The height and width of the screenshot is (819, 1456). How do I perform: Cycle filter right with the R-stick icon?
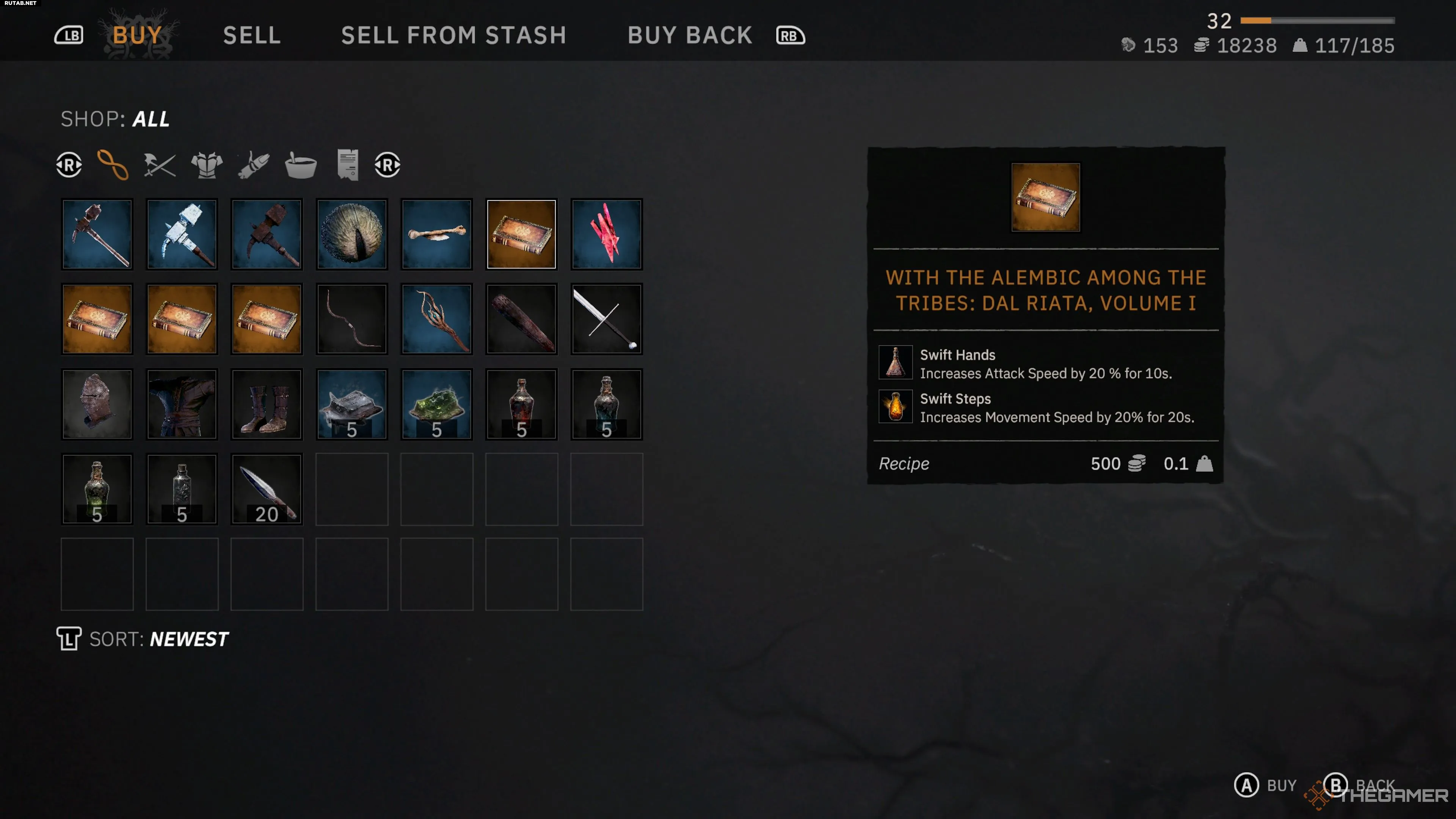tap(387, 165)
